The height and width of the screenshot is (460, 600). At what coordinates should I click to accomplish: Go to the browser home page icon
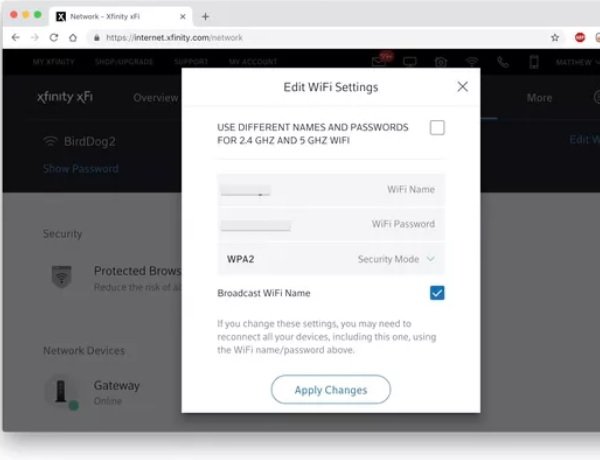pyautogui.click(x=73, y=38)
